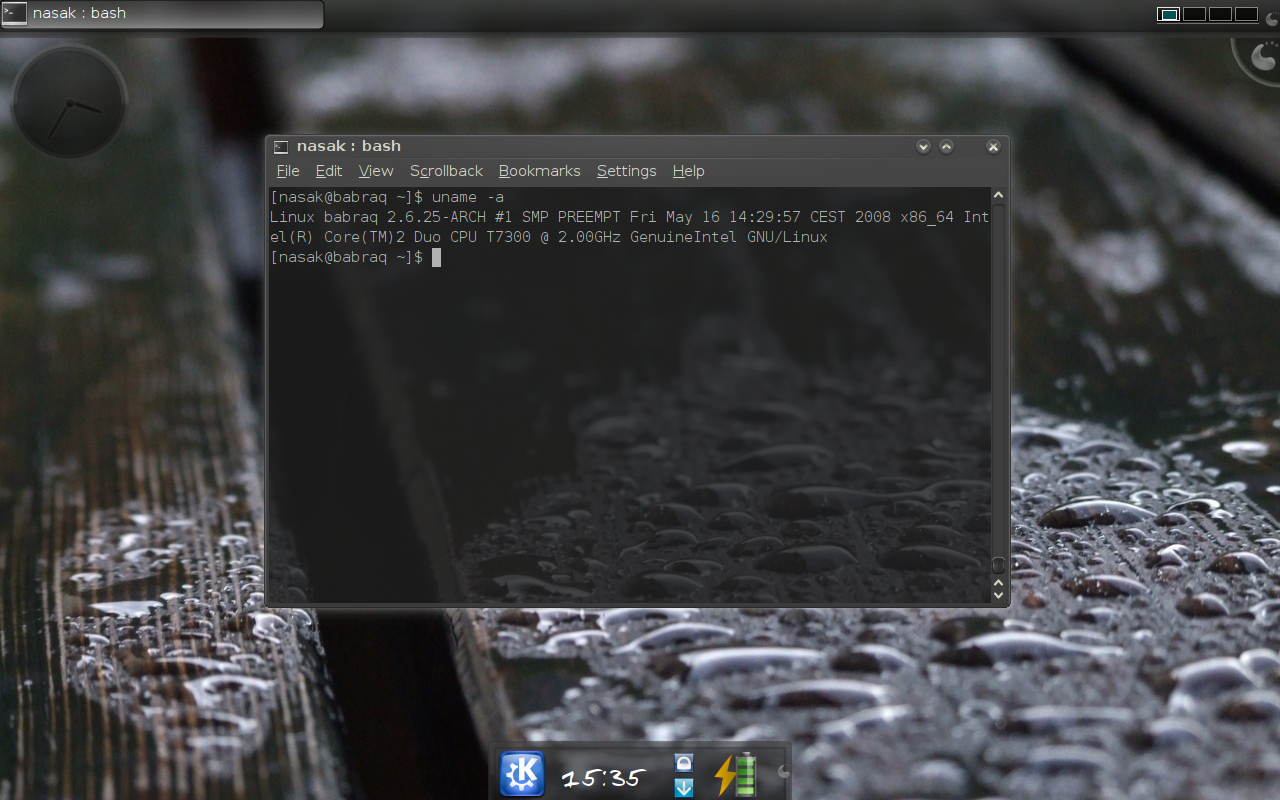Screen dimensions: 1280x800
Task: Open the KDE application launcher
Action: click(521, 774)
